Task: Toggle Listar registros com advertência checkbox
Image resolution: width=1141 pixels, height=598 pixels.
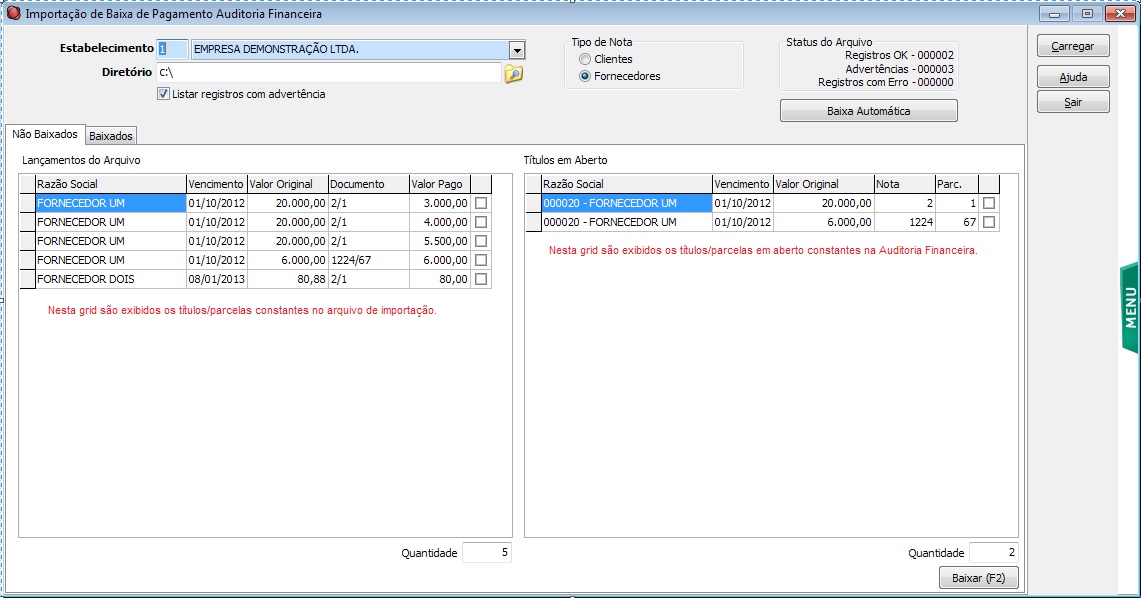Action: (164, 94)
